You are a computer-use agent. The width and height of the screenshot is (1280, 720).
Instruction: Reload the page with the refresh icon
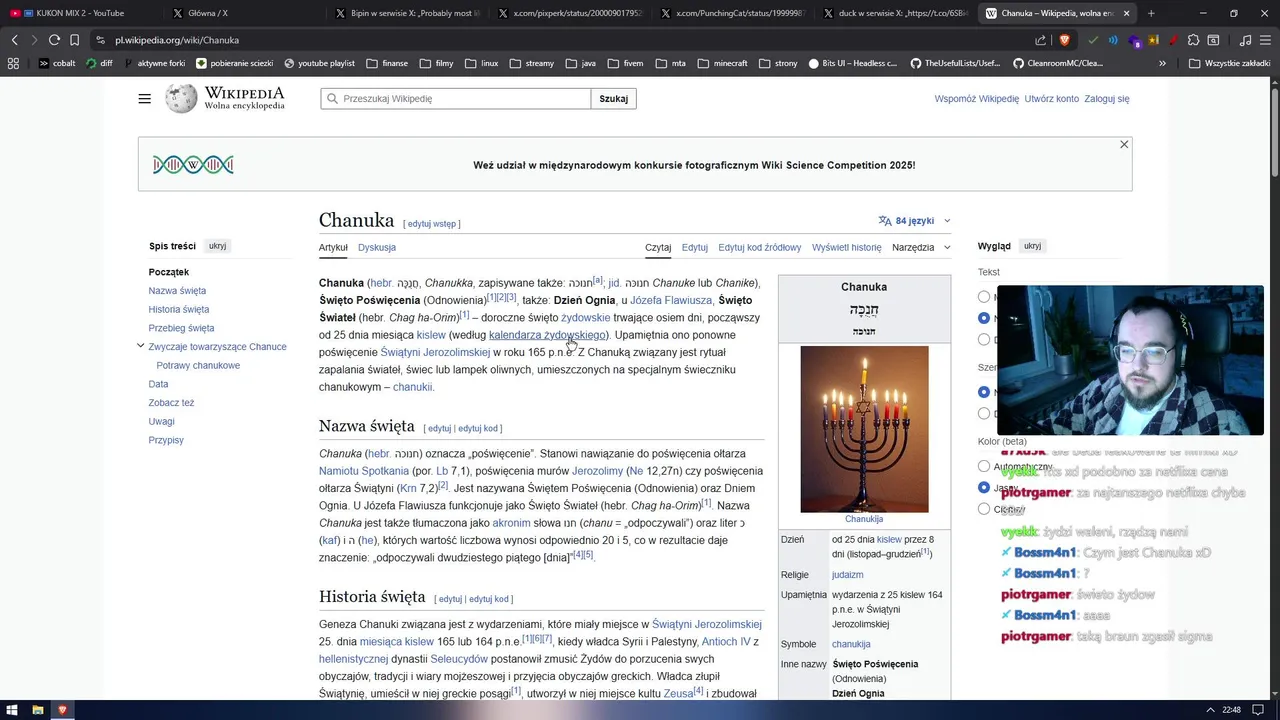pos(54,40)
